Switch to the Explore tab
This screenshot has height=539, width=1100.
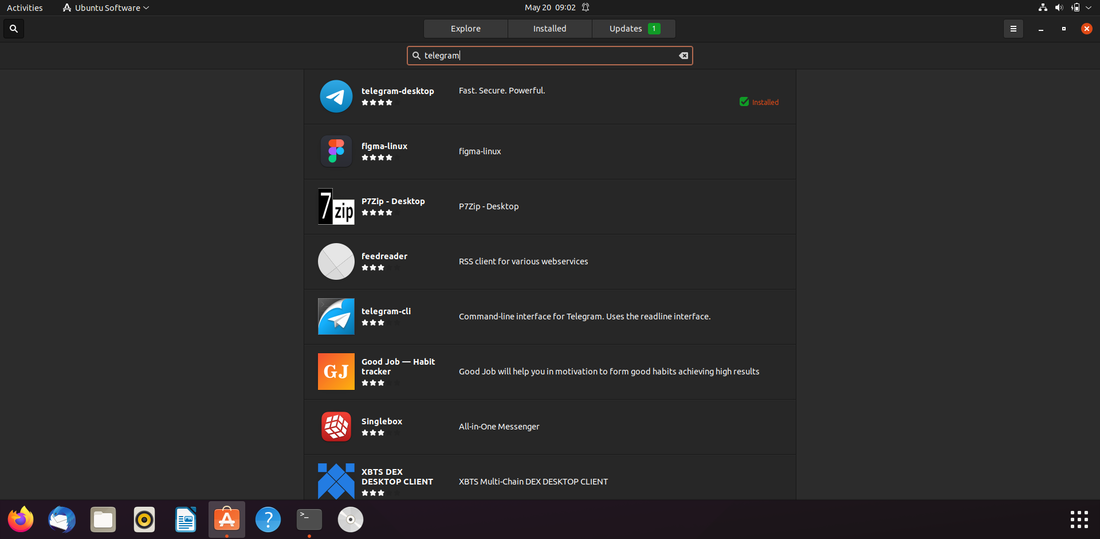tap(466, 29)
